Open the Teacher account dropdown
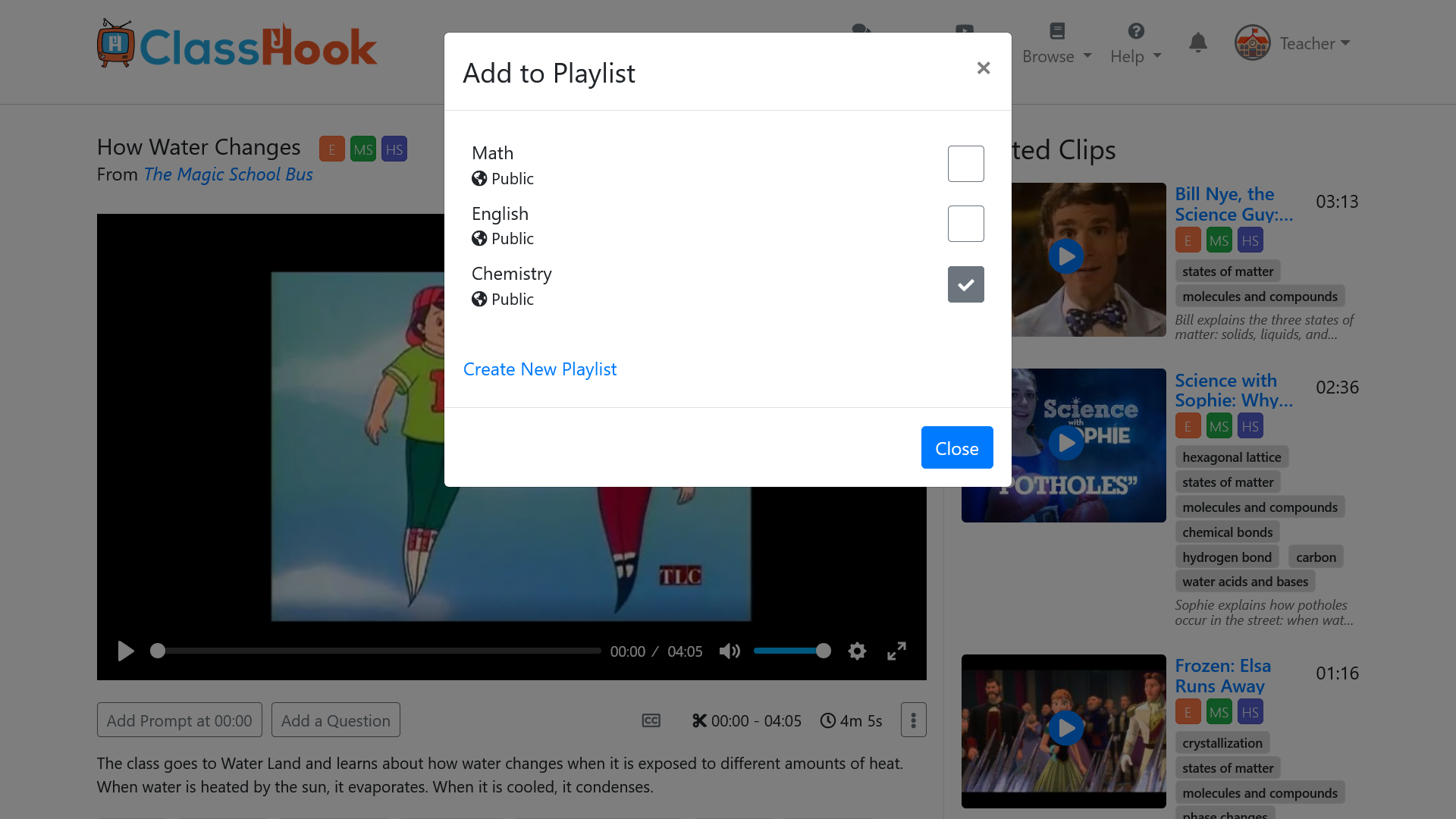This screenshot has width=1456, height=819. pos(1315,43)
